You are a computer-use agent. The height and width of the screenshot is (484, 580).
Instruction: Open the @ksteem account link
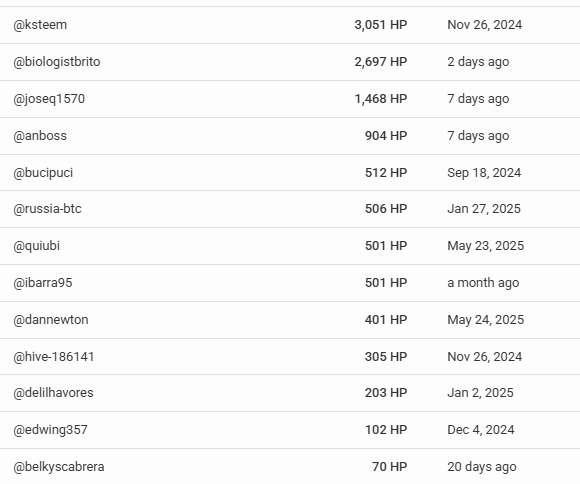coord(40,25)
